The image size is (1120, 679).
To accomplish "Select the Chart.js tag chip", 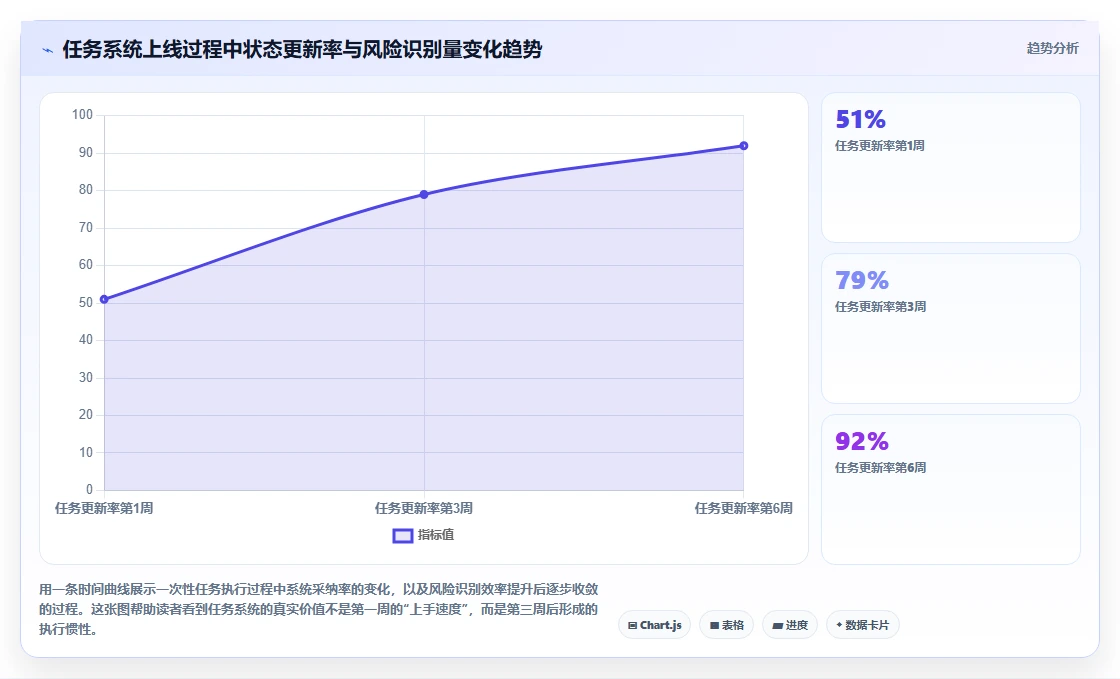I will pos(654,625).
